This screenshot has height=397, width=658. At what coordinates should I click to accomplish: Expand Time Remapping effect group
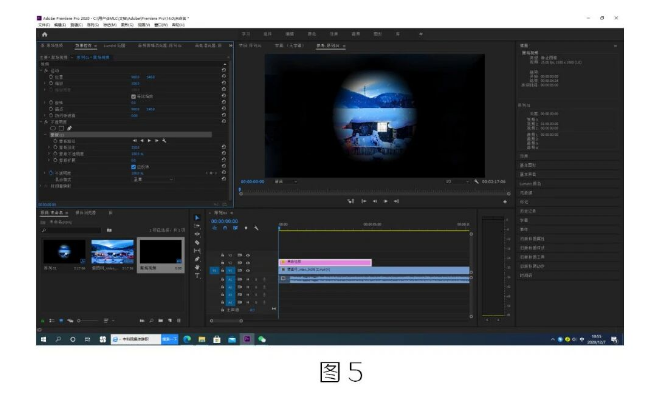click(x=41, y=186)
